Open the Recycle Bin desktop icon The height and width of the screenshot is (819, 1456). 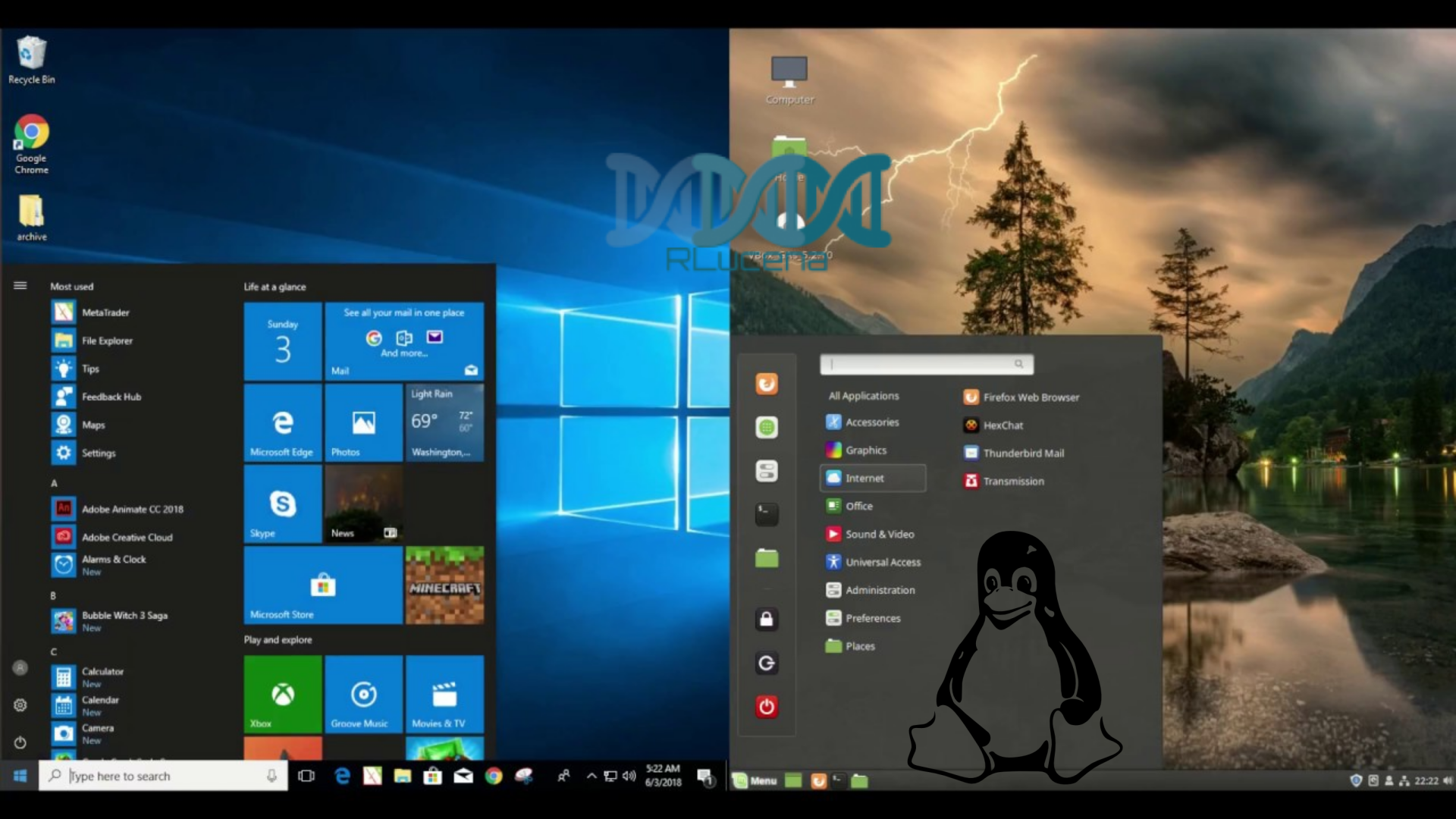tap(31, 60)
